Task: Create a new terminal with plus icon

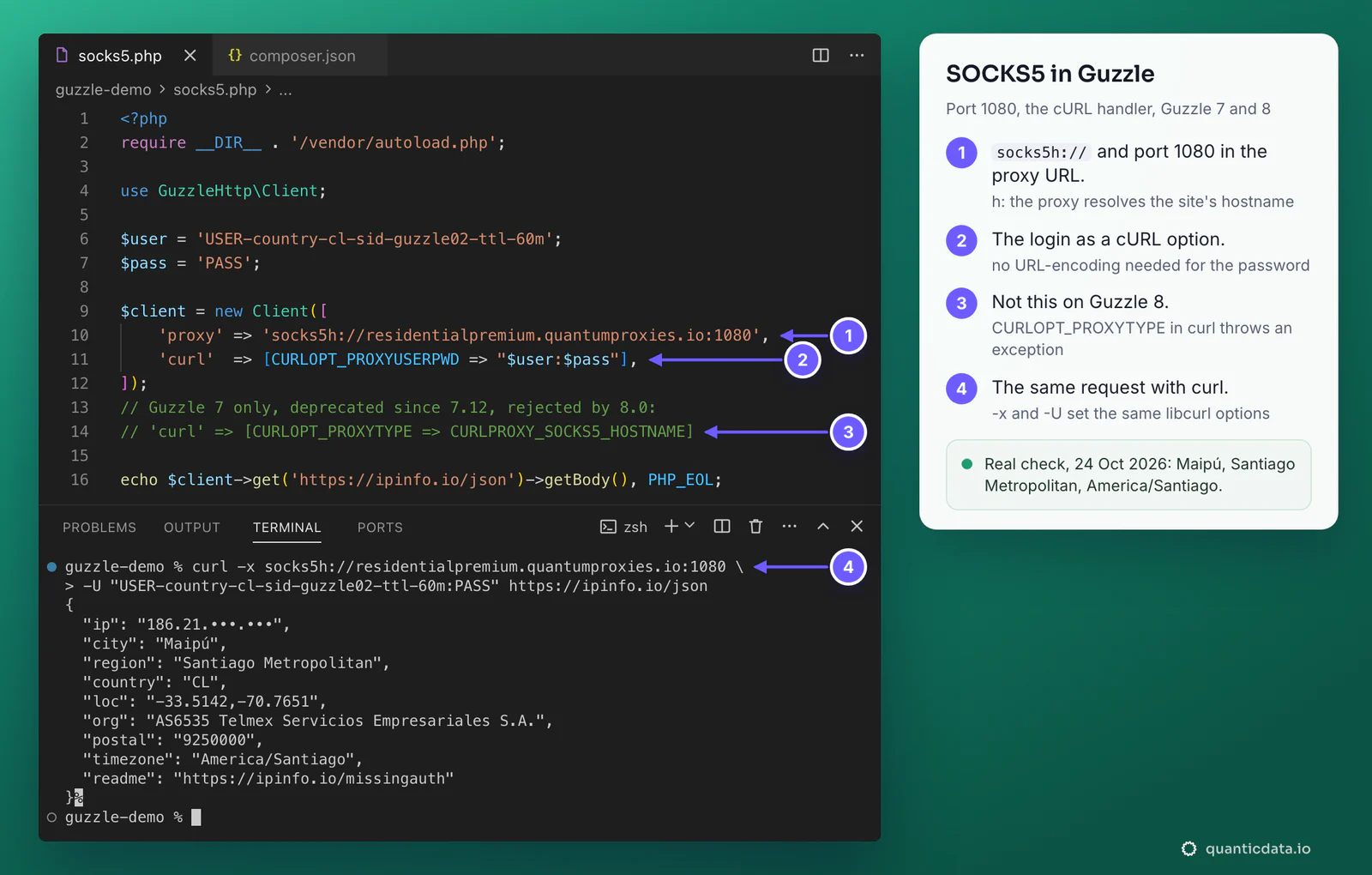Action: click(671, 526)
